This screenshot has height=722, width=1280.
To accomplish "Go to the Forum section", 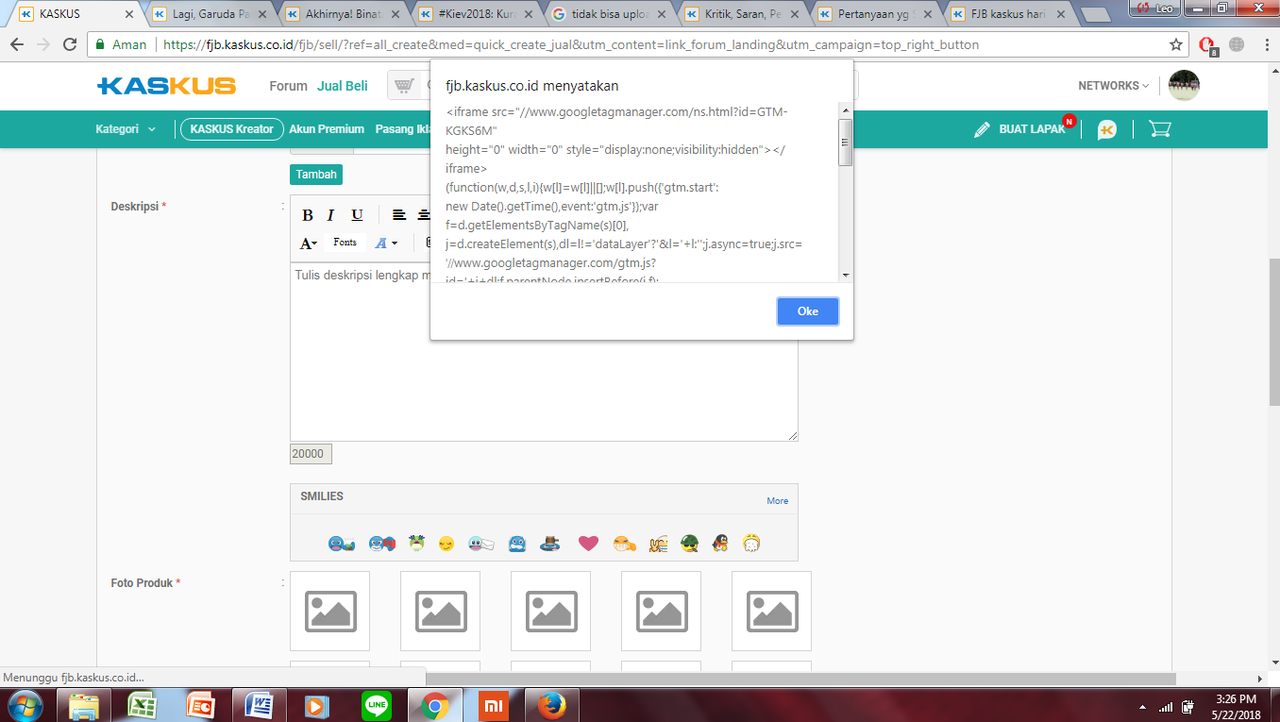I will (x=288, y=86).
